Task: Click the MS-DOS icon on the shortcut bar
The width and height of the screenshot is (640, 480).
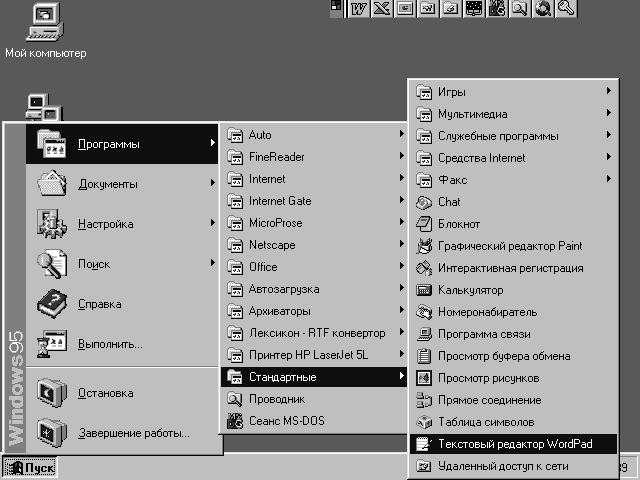Action: (x=497, y=8)
